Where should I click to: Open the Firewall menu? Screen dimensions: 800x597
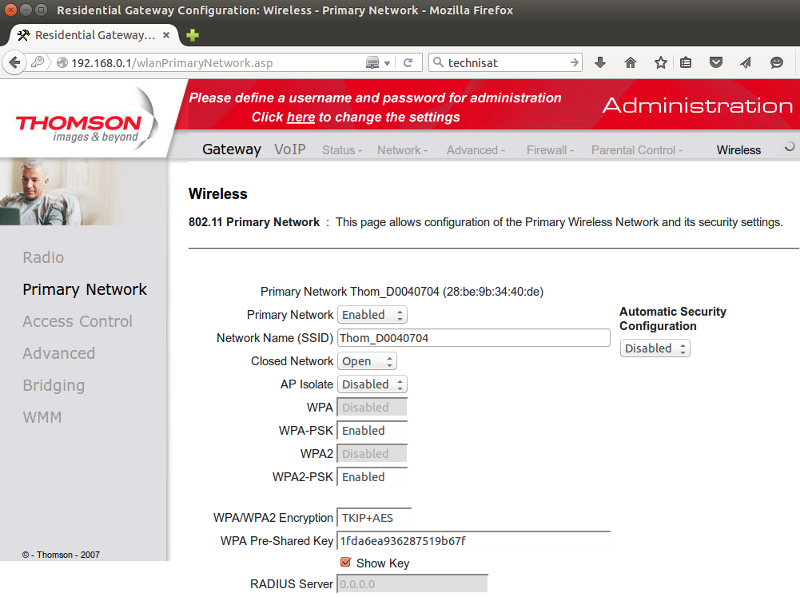click(x=549, y=150)
